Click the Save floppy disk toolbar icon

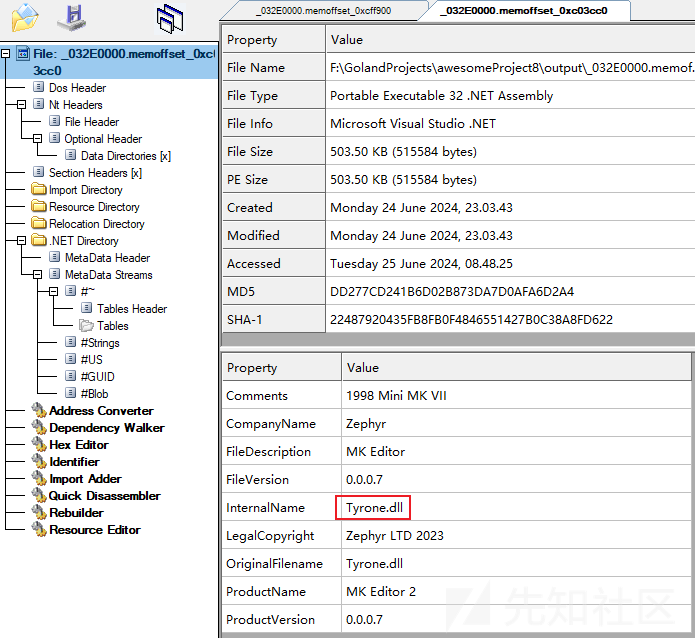(72, 18)
